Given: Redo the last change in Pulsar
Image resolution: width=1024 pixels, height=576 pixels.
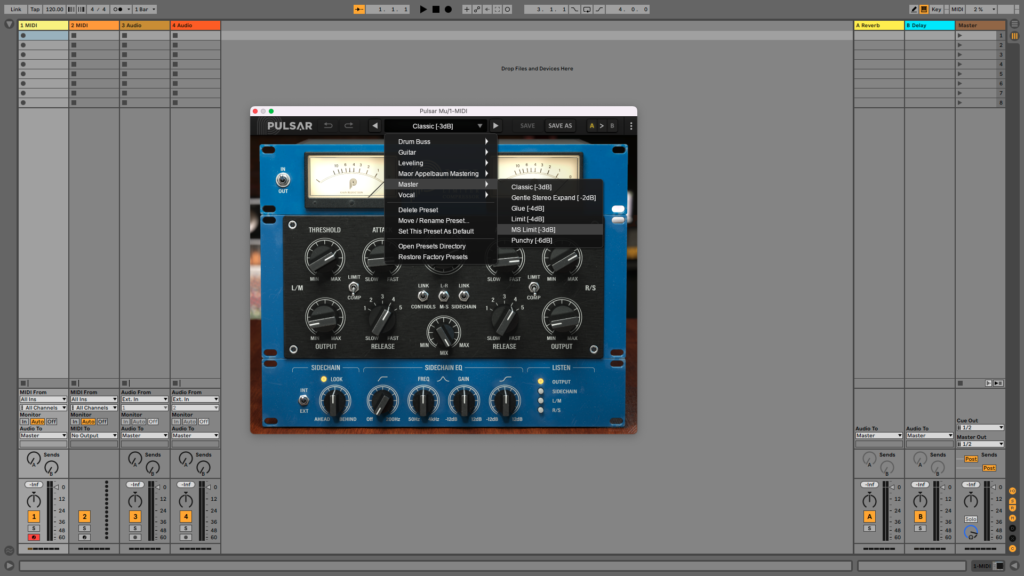Looking at the screenshot, I should pyautogui.click(x=349, y=126).
